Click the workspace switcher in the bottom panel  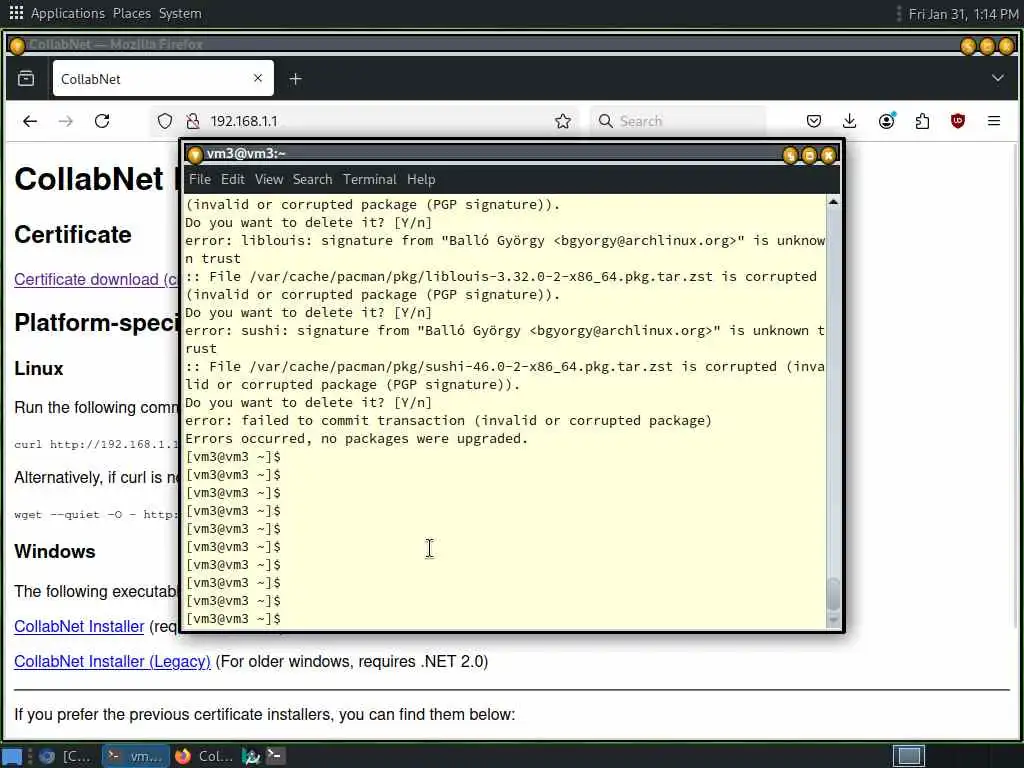click(908, 756)
